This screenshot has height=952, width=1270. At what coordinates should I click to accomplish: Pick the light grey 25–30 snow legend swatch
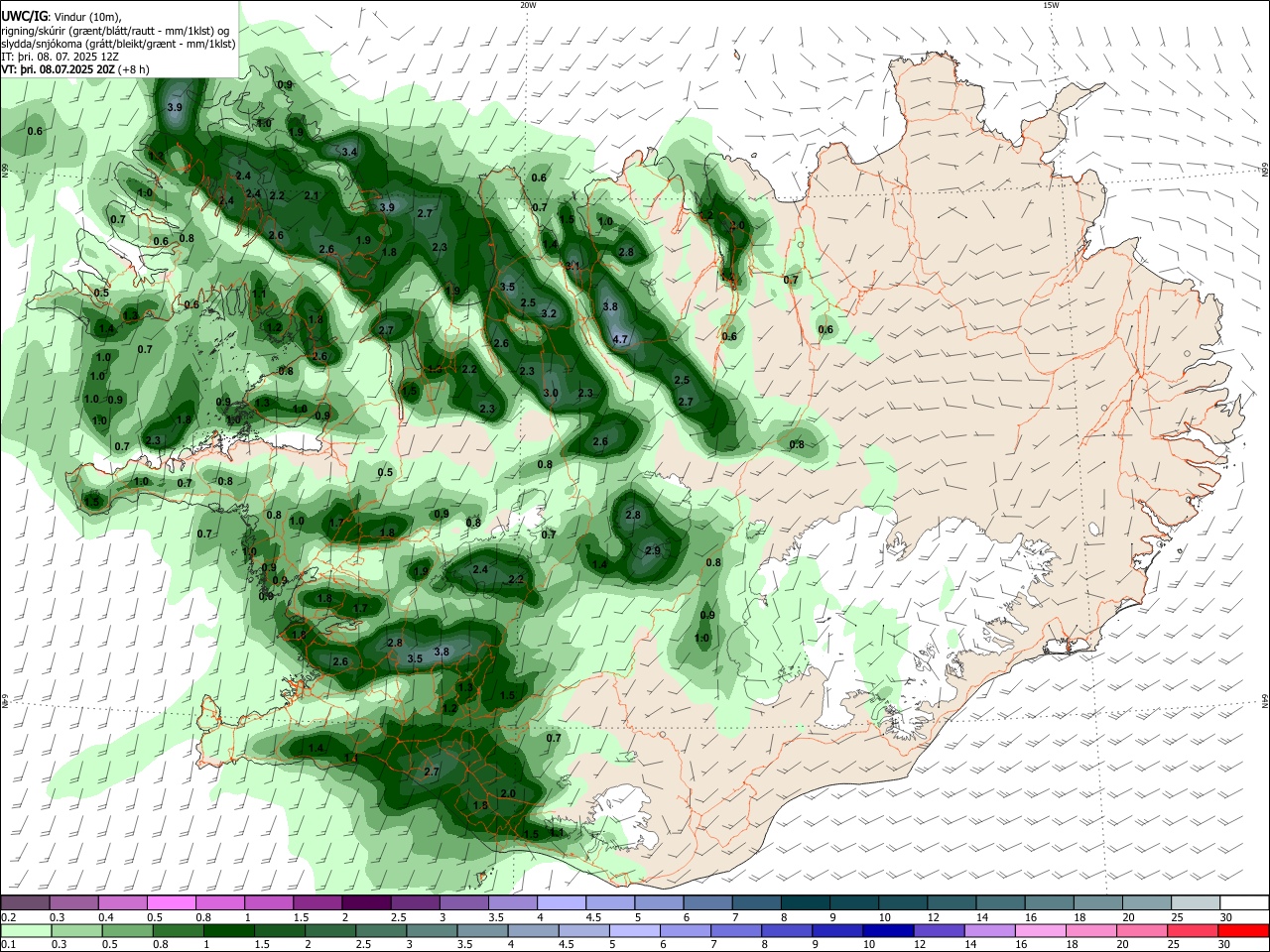(1196, 903)
